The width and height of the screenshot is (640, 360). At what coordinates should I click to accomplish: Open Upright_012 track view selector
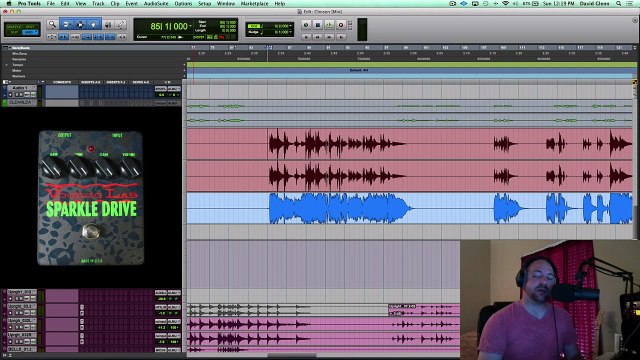tap(27, 299)
